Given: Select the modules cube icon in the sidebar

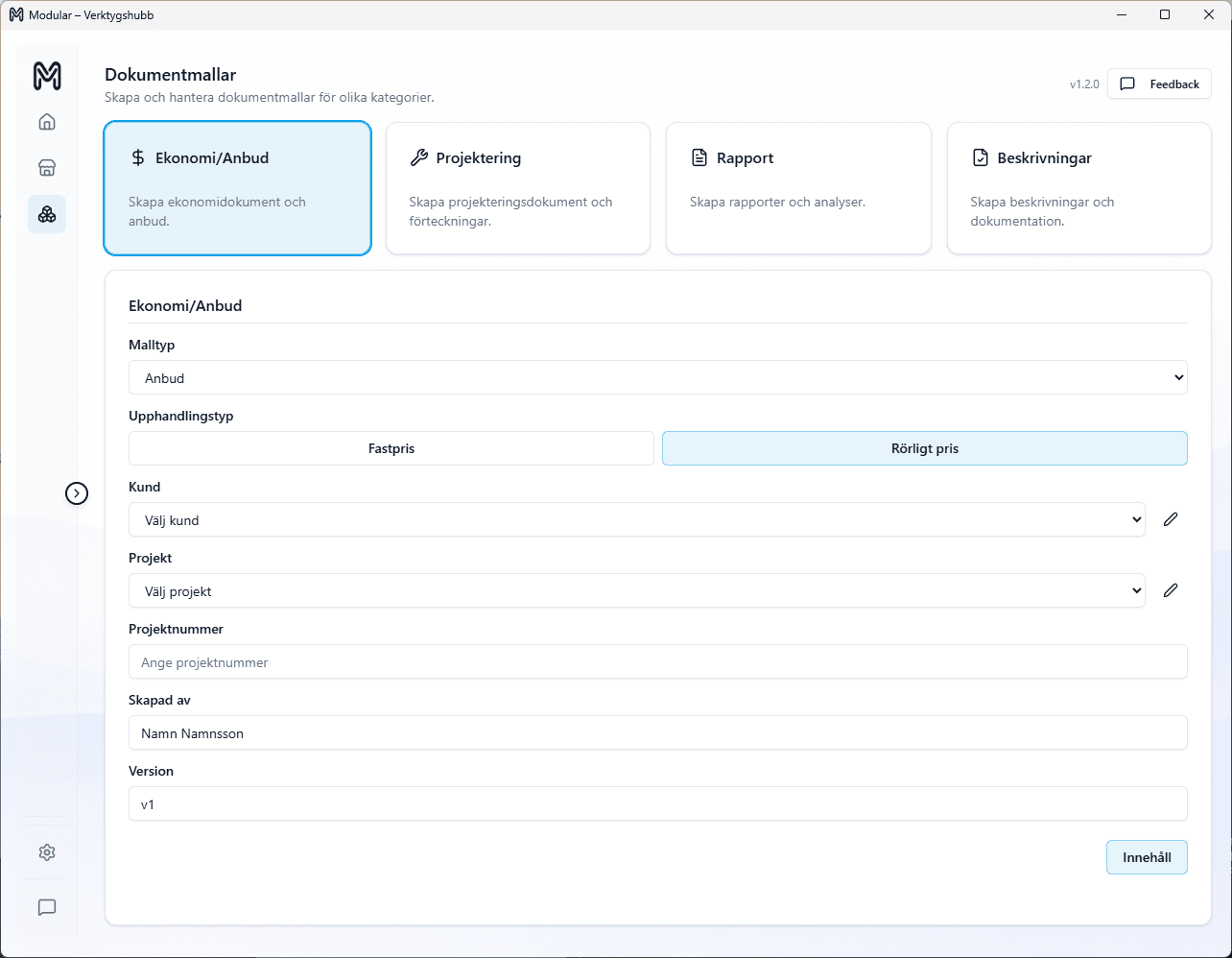Looking at the screenshot, I should [x=47, y=214].
